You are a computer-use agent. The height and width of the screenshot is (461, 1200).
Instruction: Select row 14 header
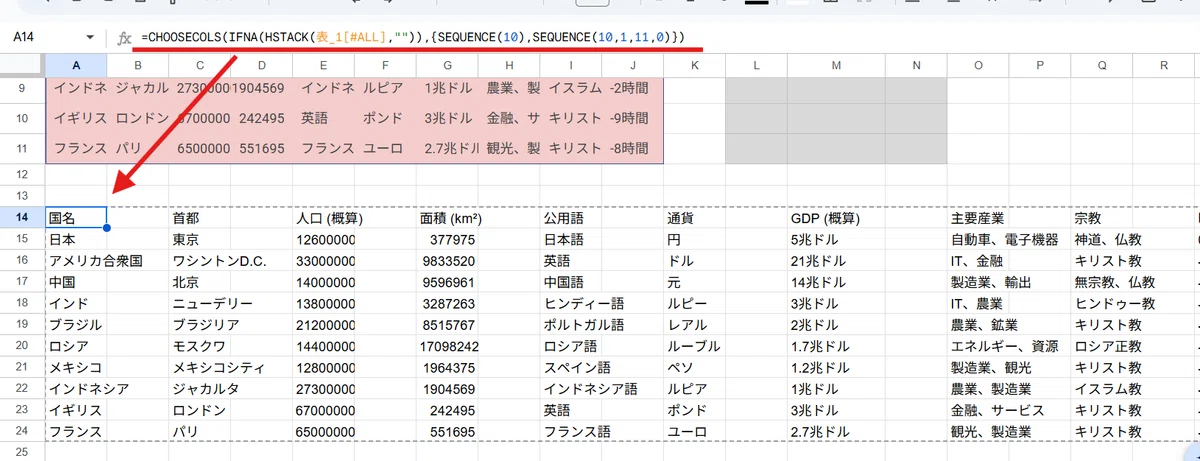[21, 216]
